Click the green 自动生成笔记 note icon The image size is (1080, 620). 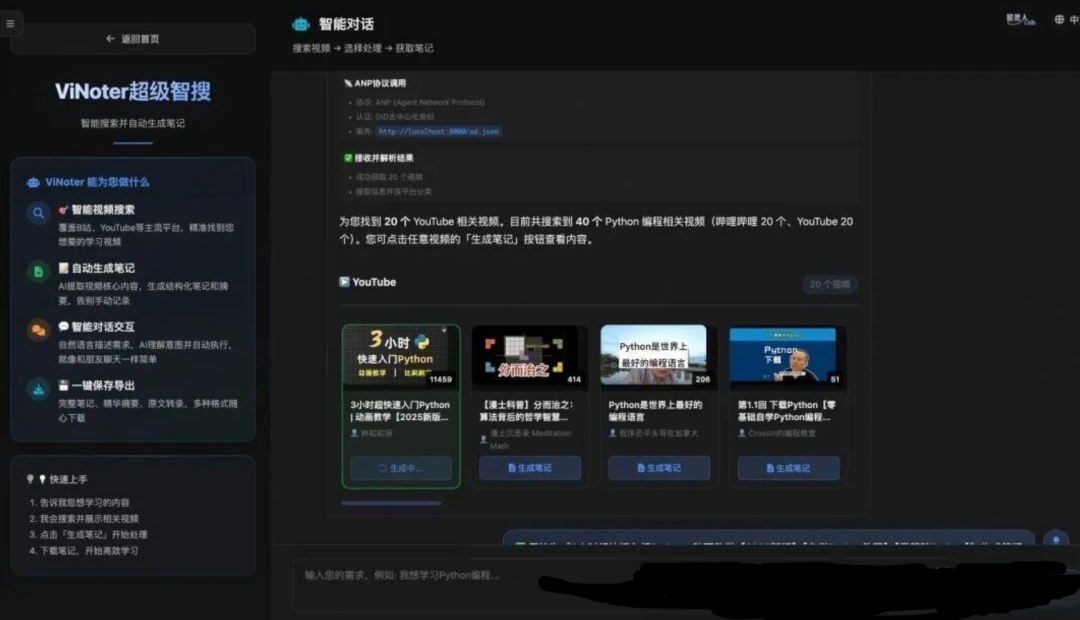tap(37, 270)
